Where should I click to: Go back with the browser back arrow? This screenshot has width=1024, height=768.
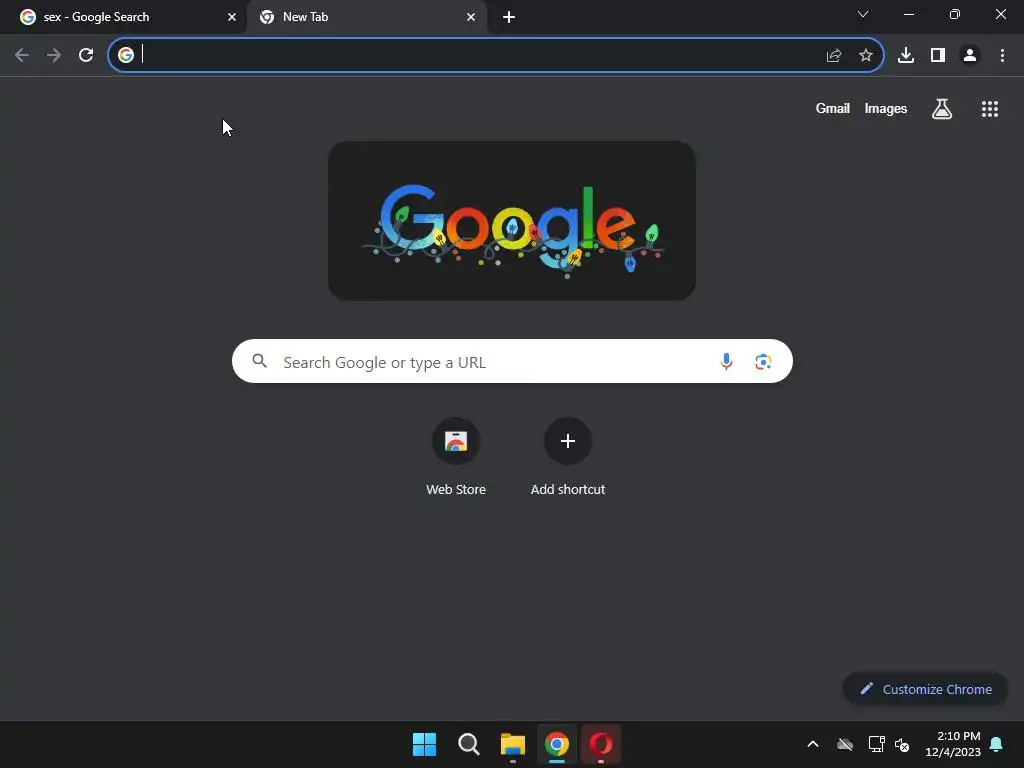tap(22, 56)
